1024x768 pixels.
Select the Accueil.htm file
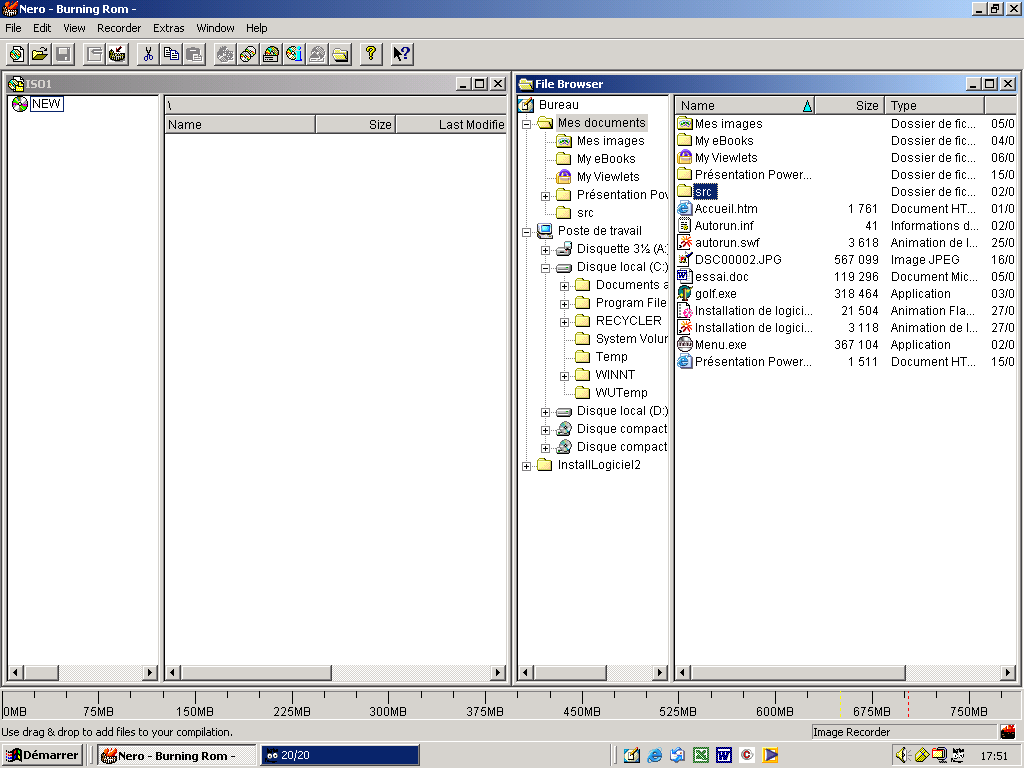(726, 209)
